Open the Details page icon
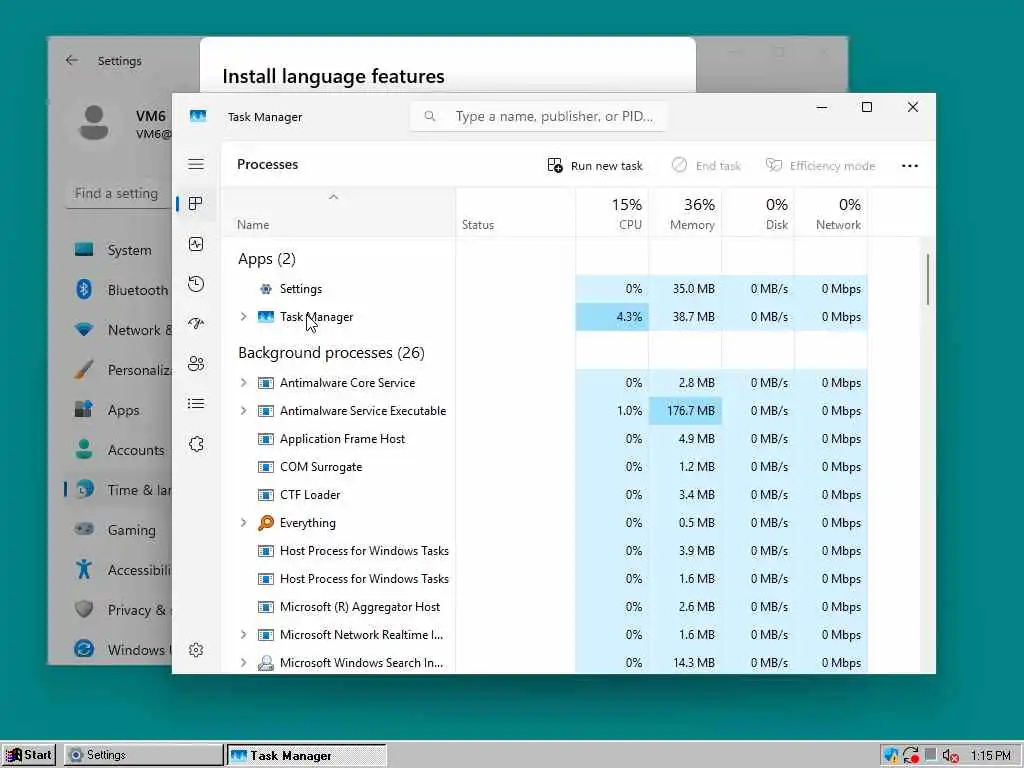 click(196, 404)
